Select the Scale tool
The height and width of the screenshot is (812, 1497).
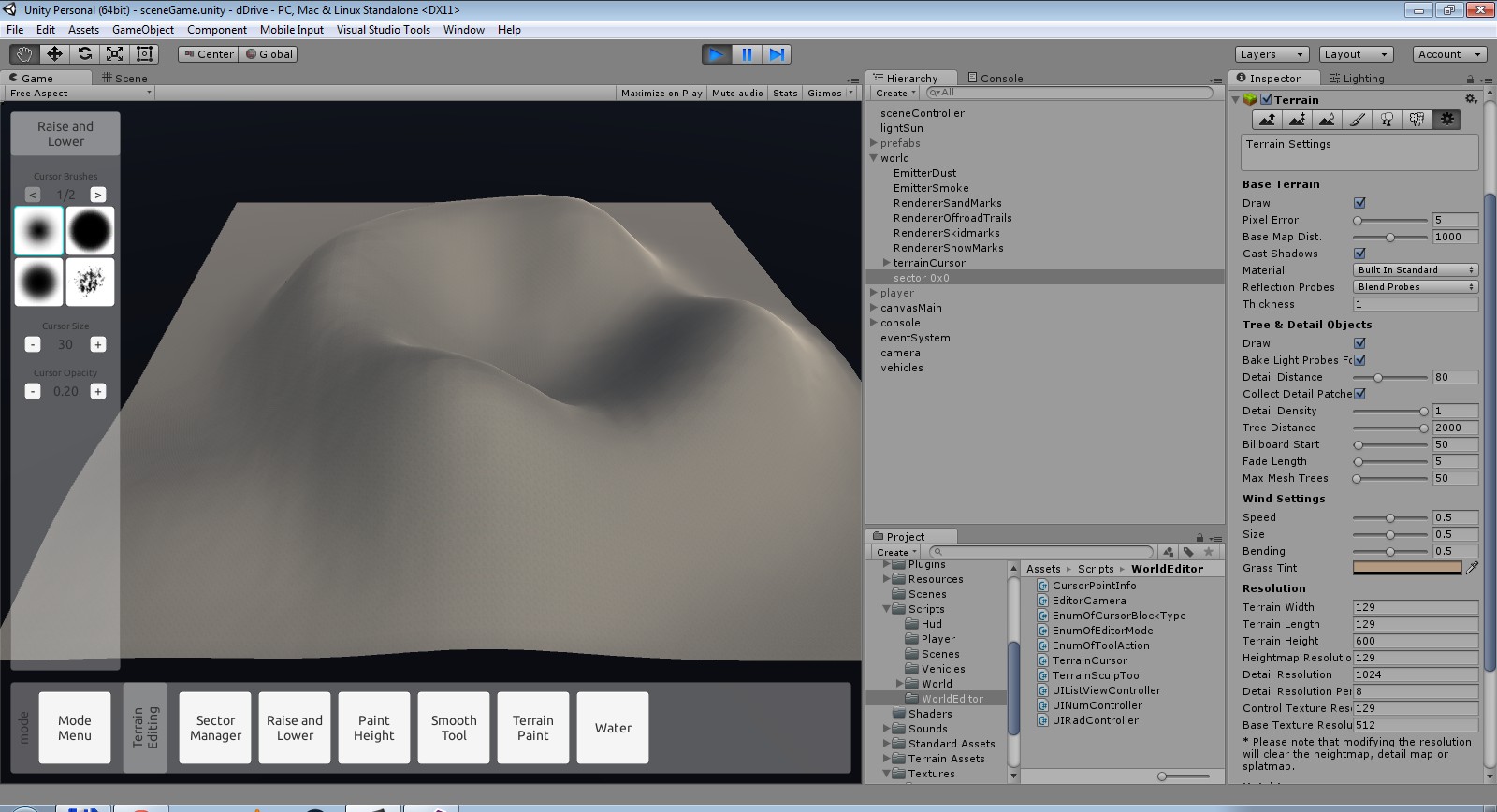click(x=114, y=54)
